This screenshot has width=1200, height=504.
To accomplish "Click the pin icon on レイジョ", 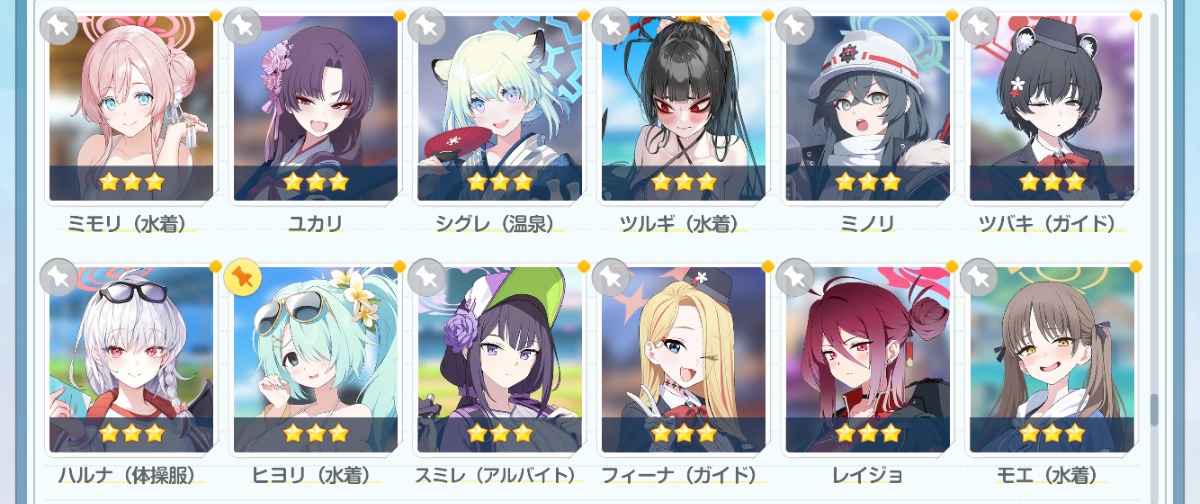I will click(x=795, y=277).
